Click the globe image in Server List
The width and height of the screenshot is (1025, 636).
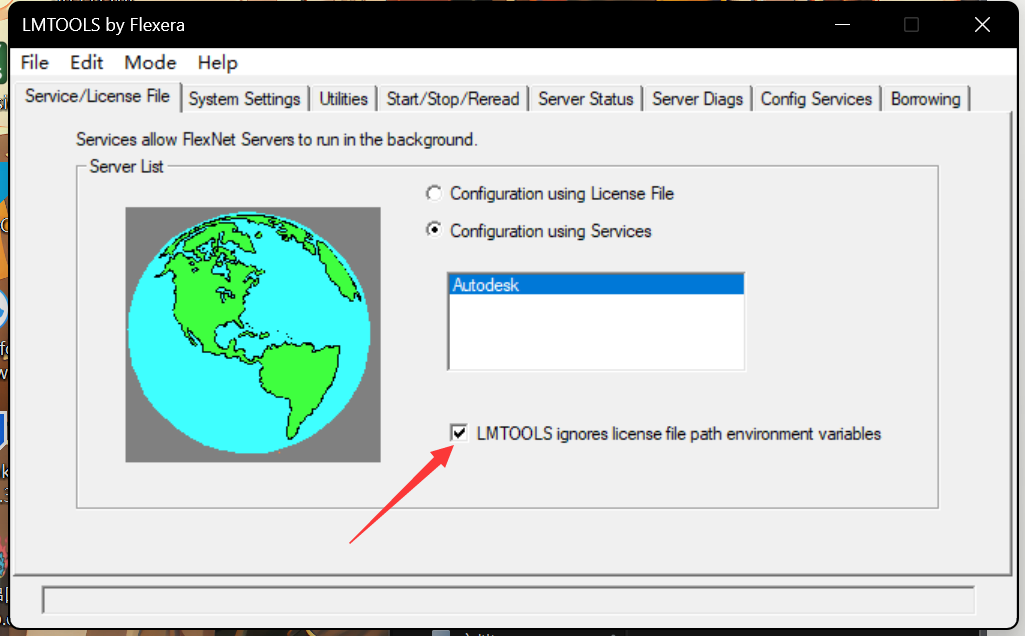point(253,335)
